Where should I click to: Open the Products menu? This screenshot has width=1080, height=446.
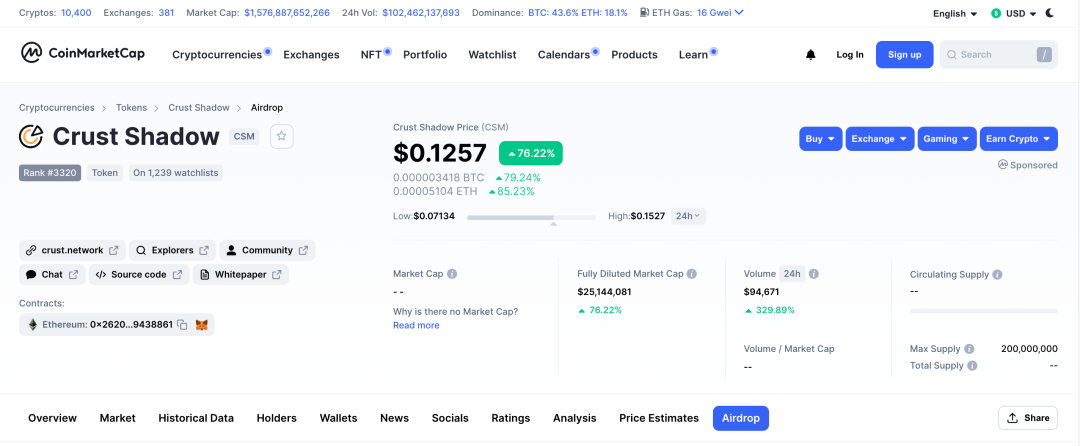point(634,55)
